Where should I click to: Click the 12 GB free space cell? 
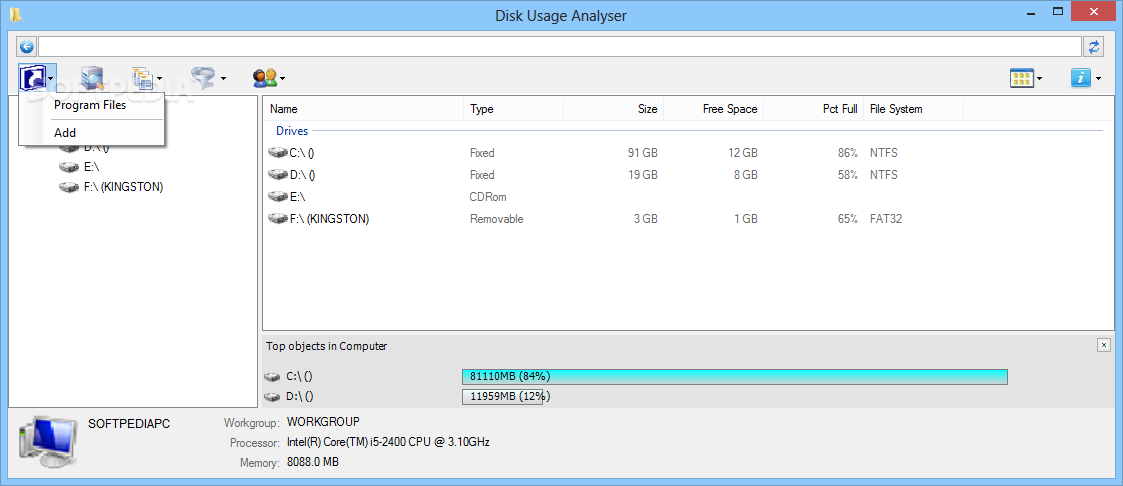(742, 153)
